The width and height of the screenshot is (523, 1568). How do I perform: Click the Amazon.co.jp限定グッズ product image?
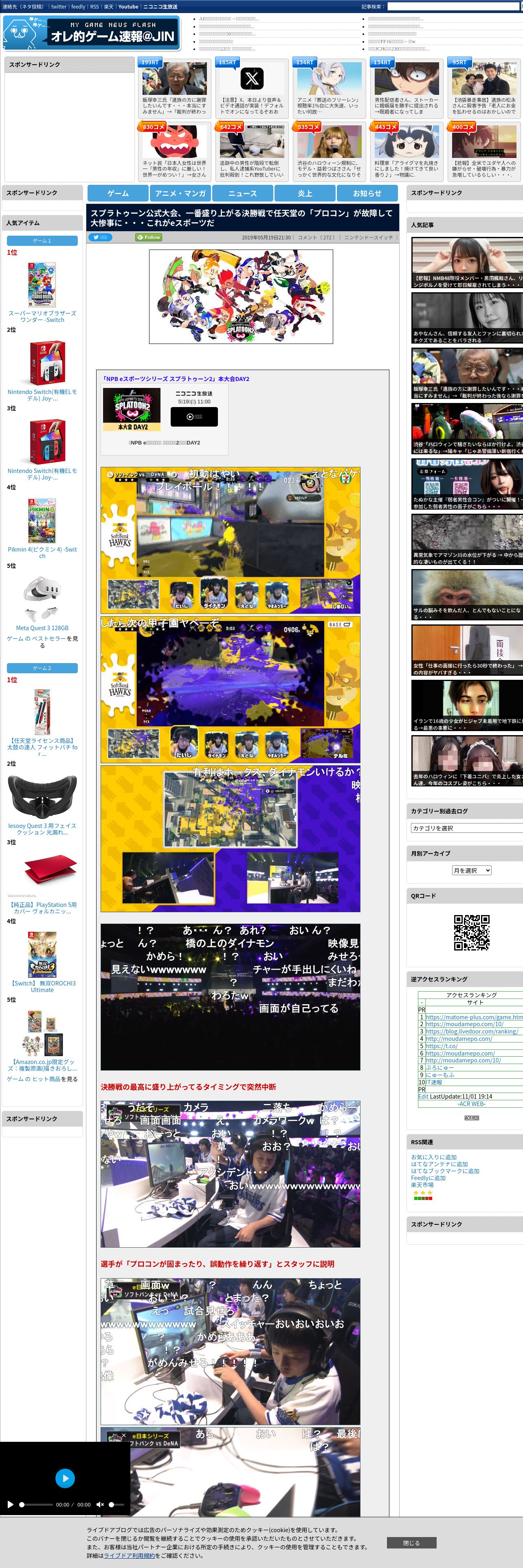42,1033
